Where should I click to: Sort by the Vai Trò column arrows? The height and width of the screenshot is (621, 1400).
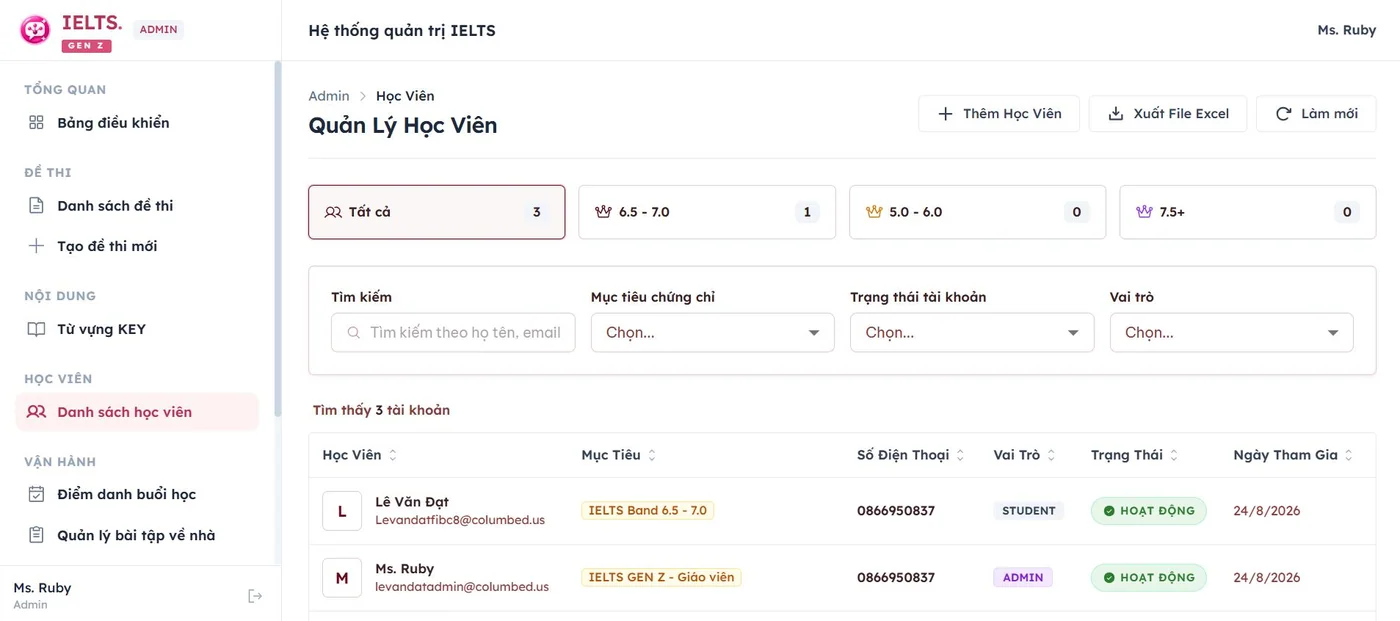(1051, 455)
